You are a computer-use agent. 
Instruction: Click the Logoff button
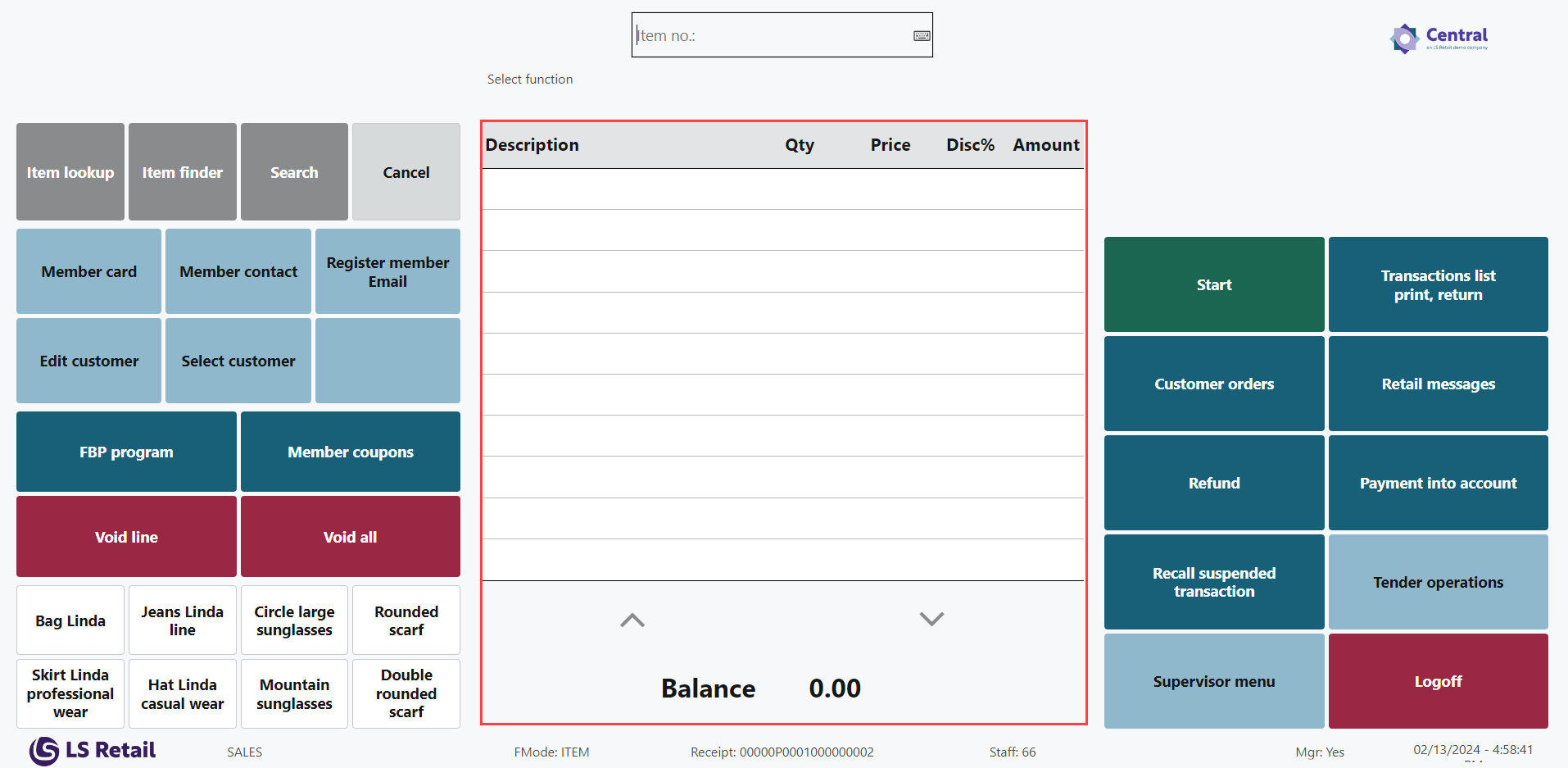[1438, 681]
